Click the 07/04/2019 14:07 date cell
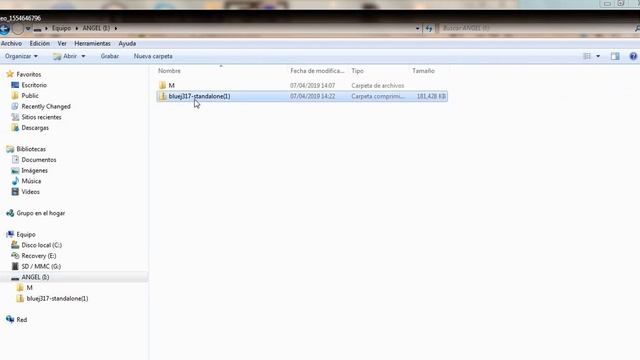The height and width of the screenshot is (360, 640). coord(312,85)
